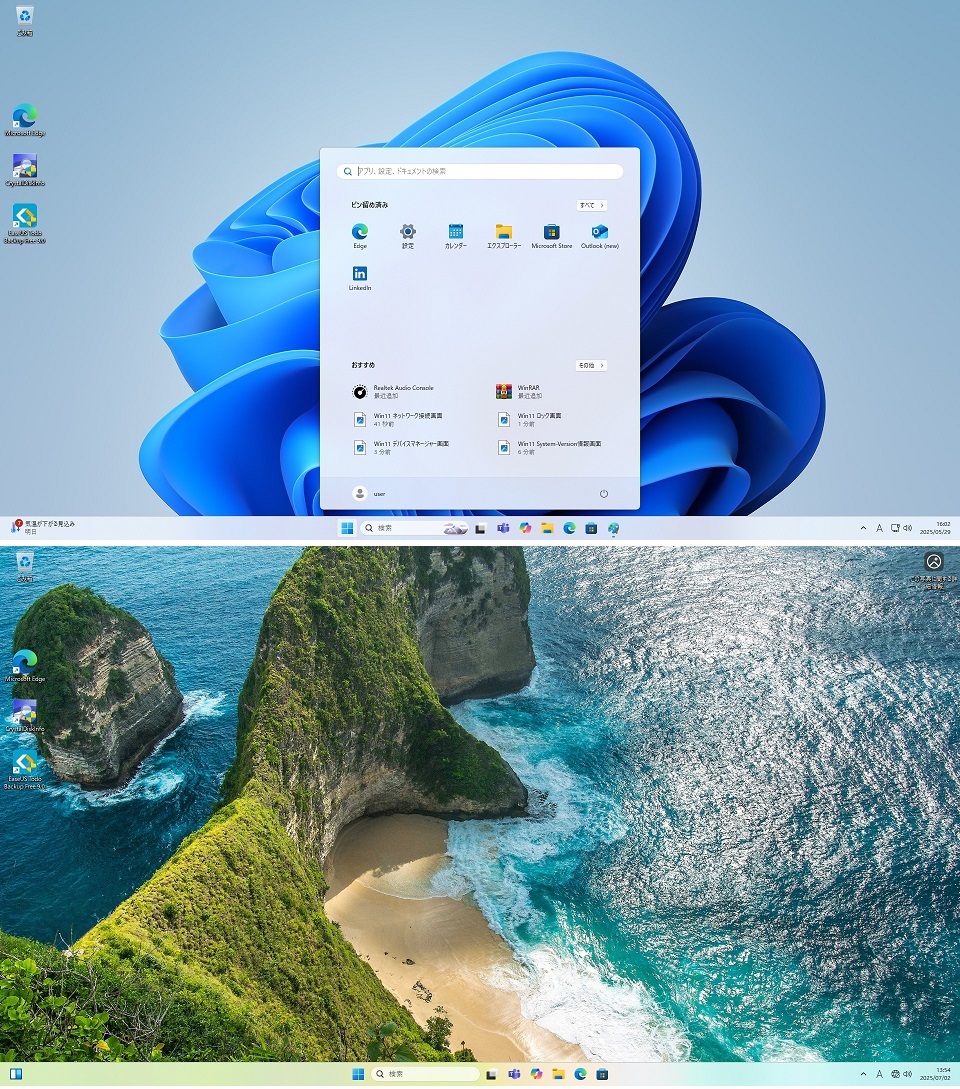The width and height of the screenshot is (960, 1089).
Task: Open LinkedIn pinned app
Action: [x=360, y=278]
